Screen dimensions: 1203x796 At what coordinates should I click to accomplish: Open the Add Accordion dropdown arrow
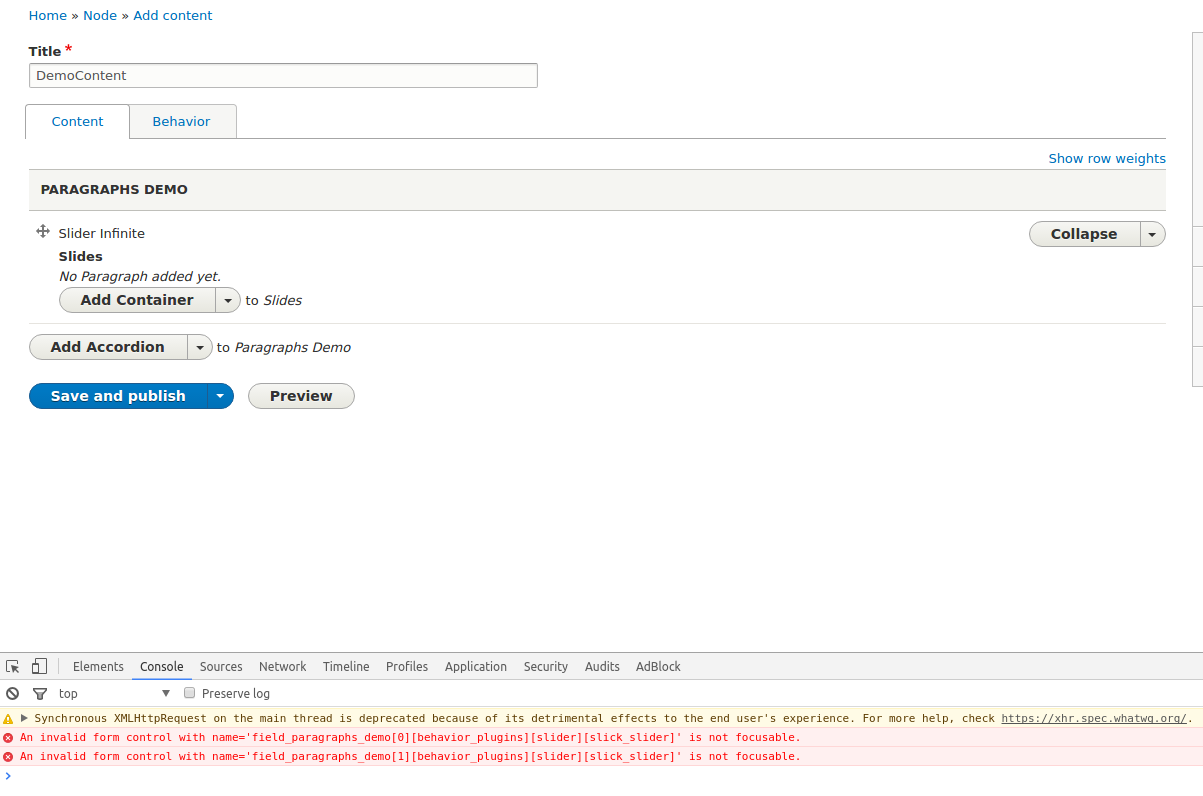coord(199,347)
